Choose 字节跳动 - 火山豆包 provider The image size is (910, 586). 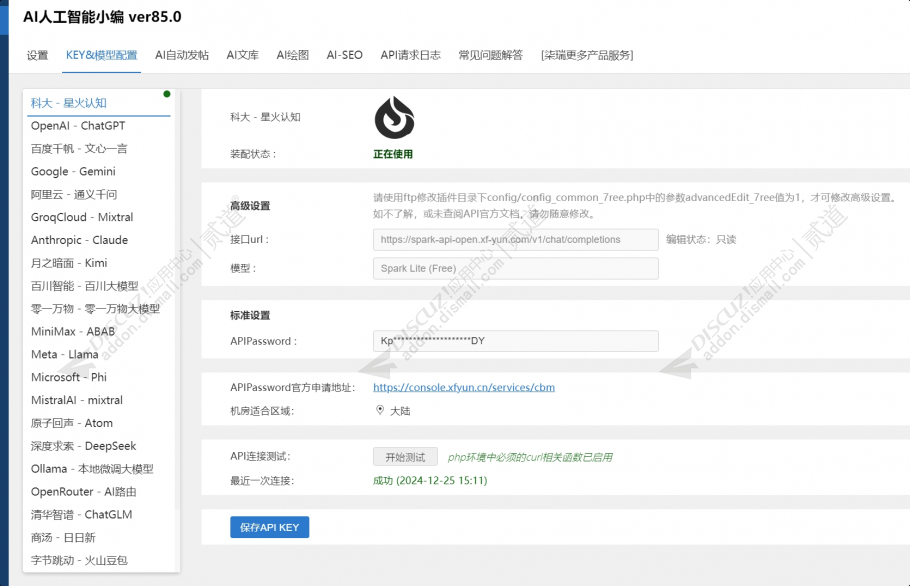[x=79, y=560]
